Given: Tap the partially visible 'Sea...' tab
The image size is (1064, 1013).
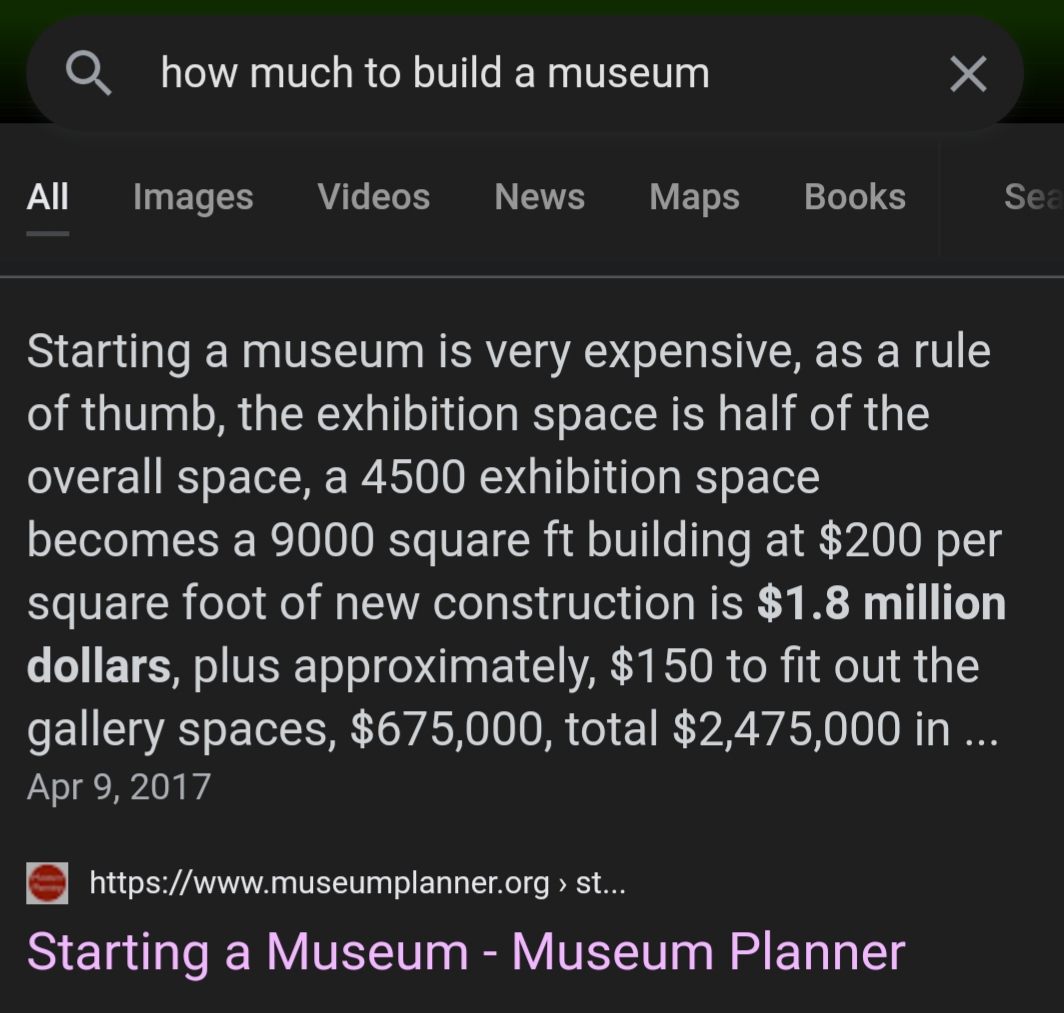Looking at the screenshot, I should point(1033,197).
